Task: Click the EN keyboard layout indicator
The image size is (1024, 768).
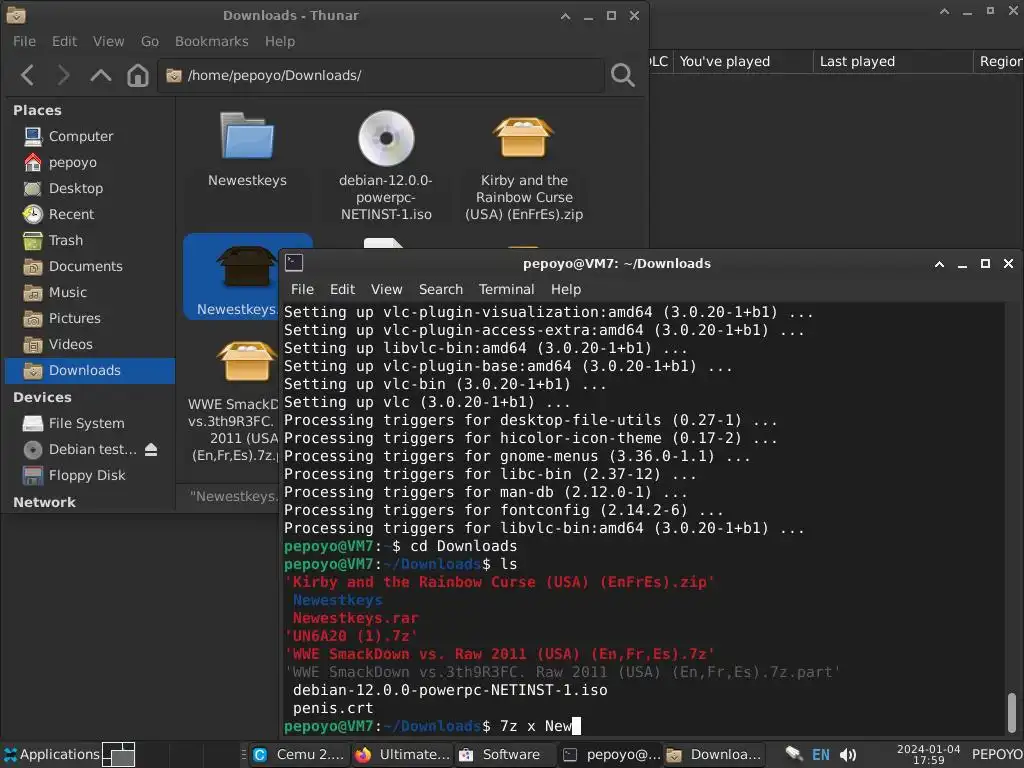Action: (820, 755)
